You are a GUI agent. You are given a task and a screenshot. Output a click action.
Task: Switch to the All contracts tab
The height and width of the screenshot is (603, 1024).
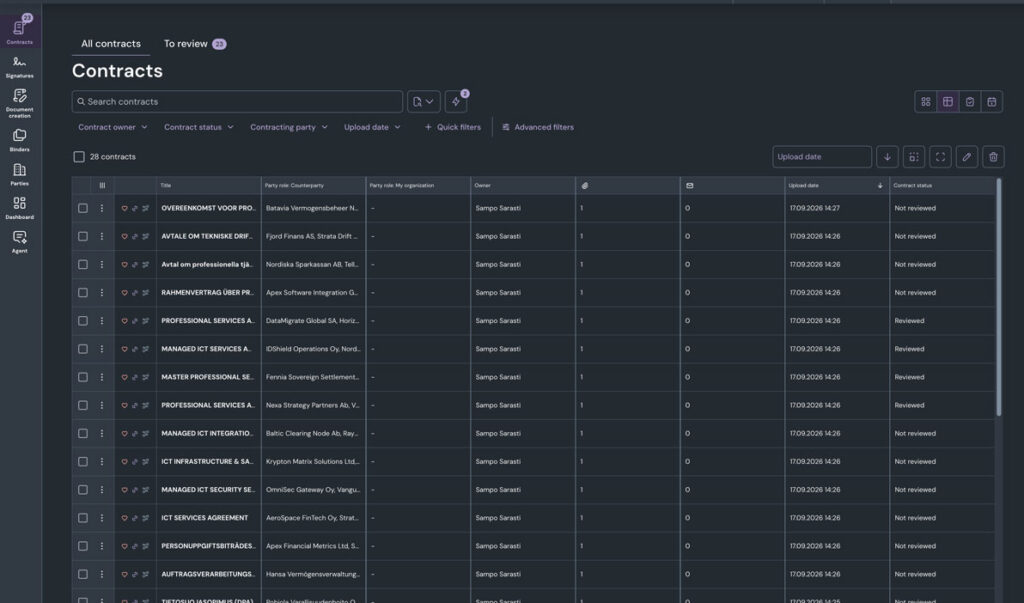[x=111, y=44]
